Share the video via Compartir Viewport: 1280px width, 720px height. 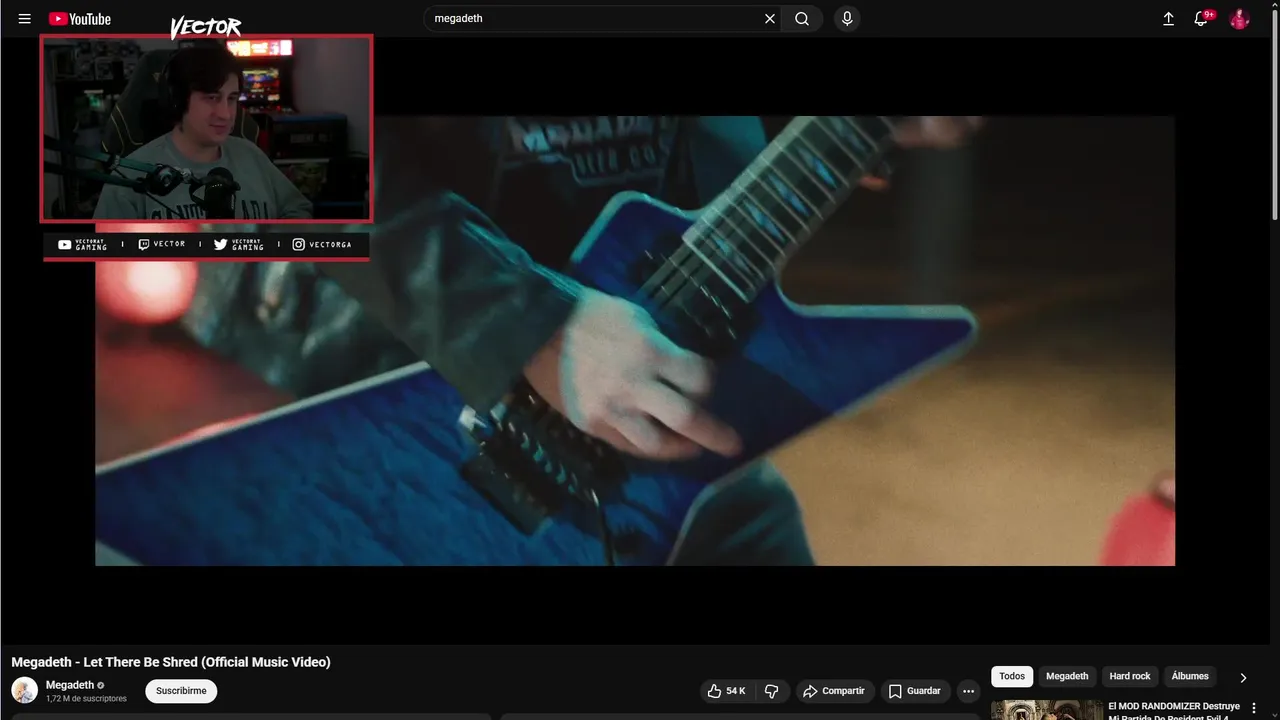coord(835,691)
